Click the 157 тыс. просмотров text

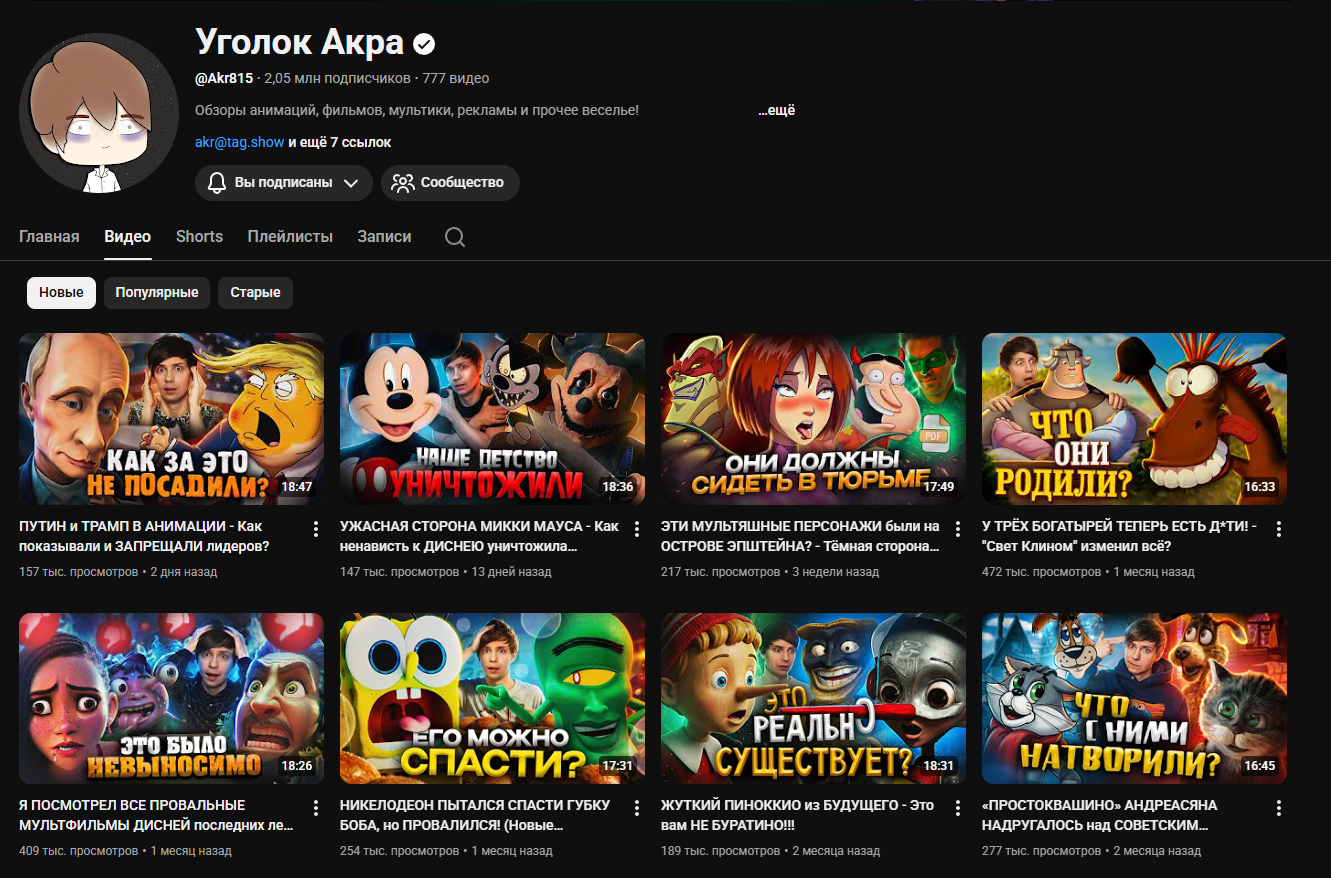[79, 572]
